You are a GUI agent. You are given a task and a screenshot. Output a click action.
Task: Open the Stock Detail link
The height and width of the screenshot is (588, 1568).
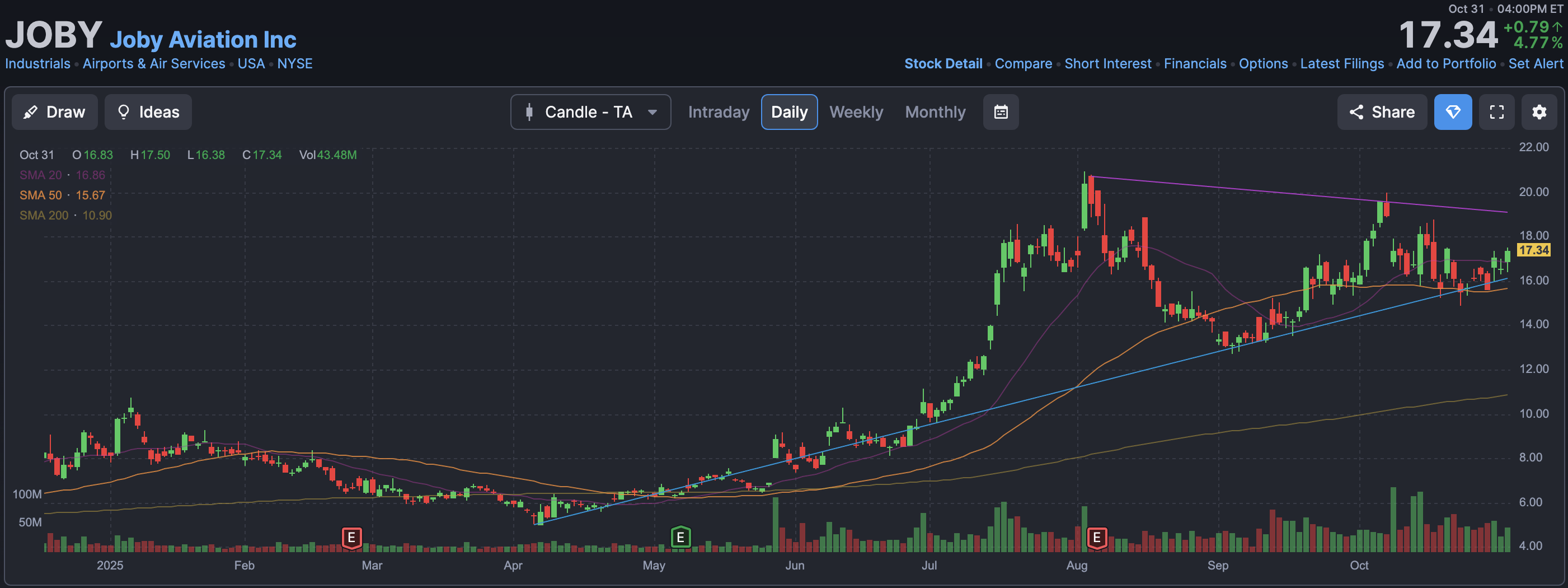pyautogui.click(x=943, y=64)
